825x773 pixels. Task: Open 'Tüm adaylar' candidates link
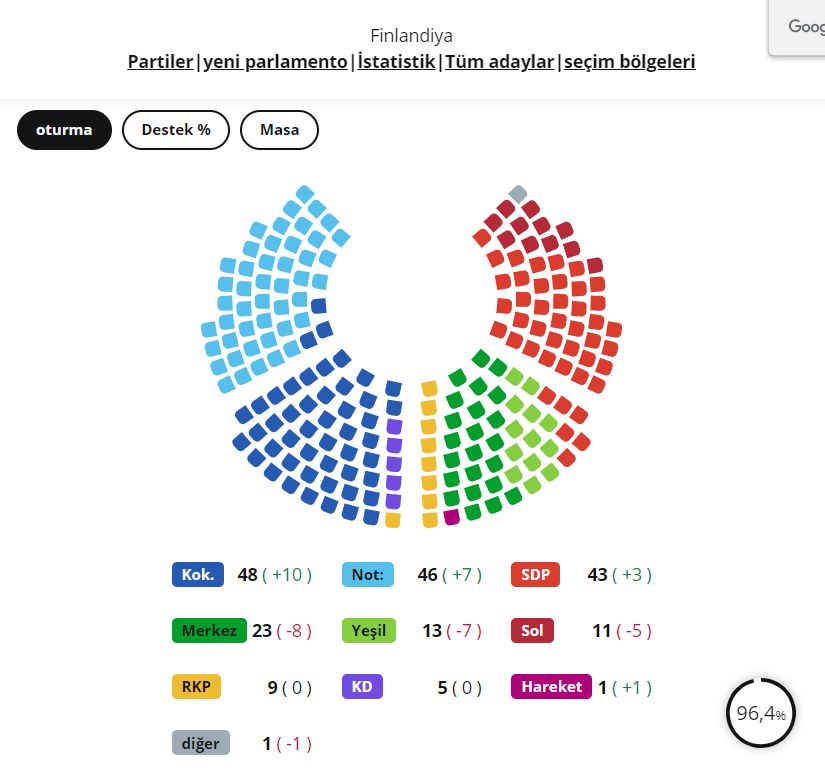[499, 62]
